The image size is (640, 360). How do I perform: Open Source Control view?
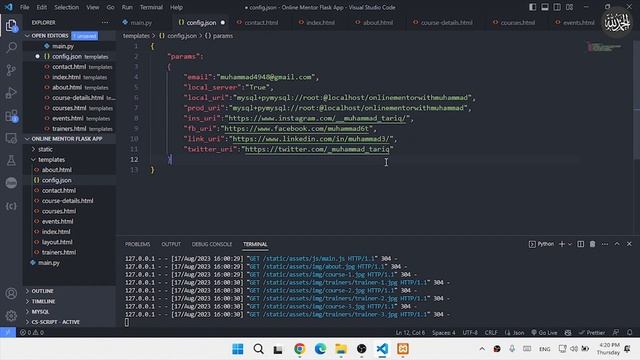click(x=11, y=70)
